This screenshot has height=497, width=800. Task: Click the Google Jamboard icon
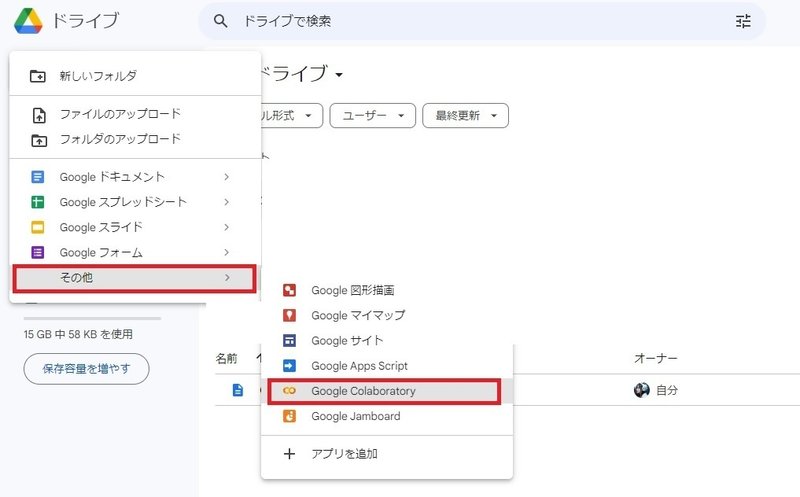[289, 416]
